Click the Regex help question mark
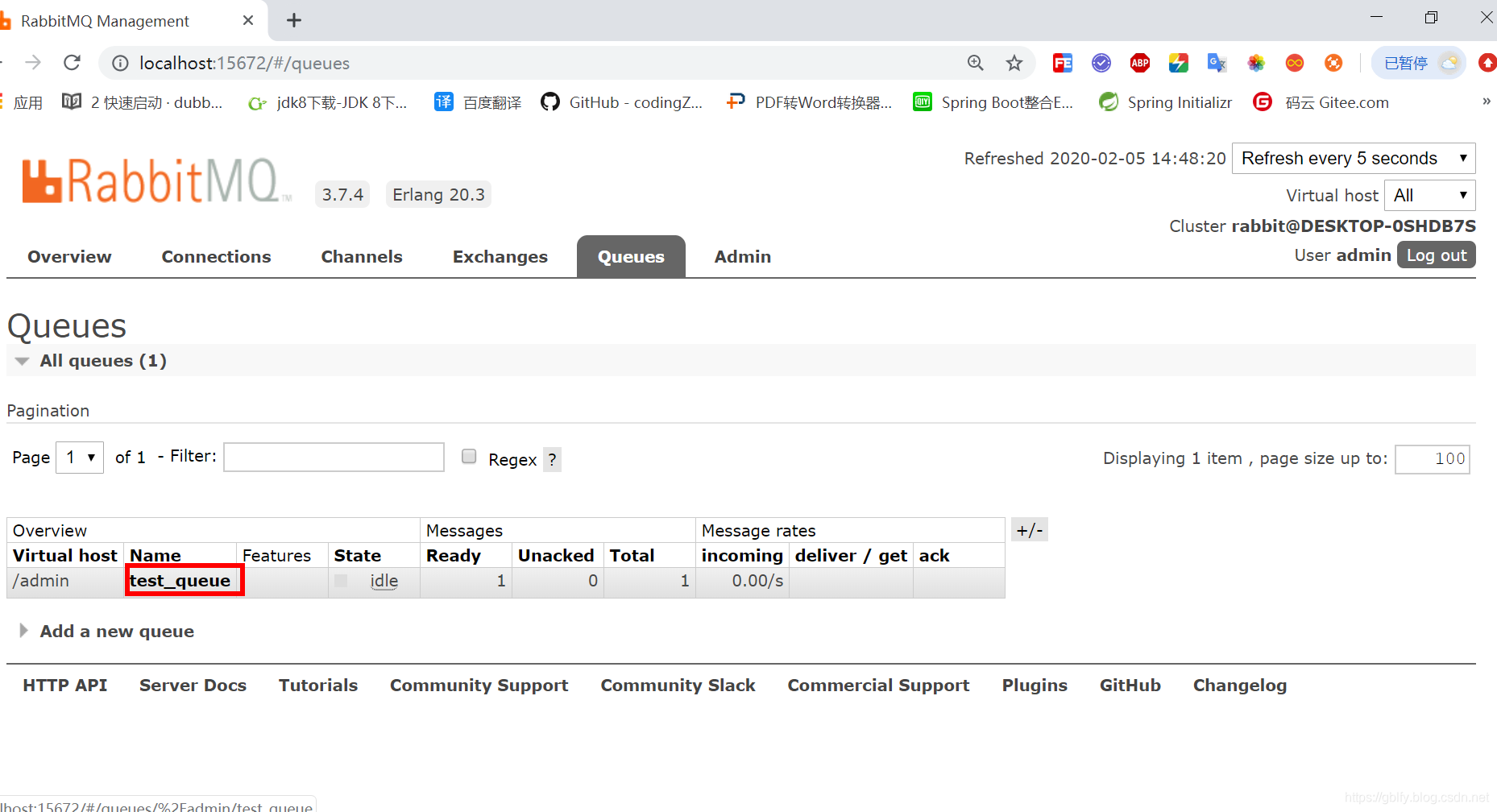This screenshot has height=812, width=1497. [552, 459]
